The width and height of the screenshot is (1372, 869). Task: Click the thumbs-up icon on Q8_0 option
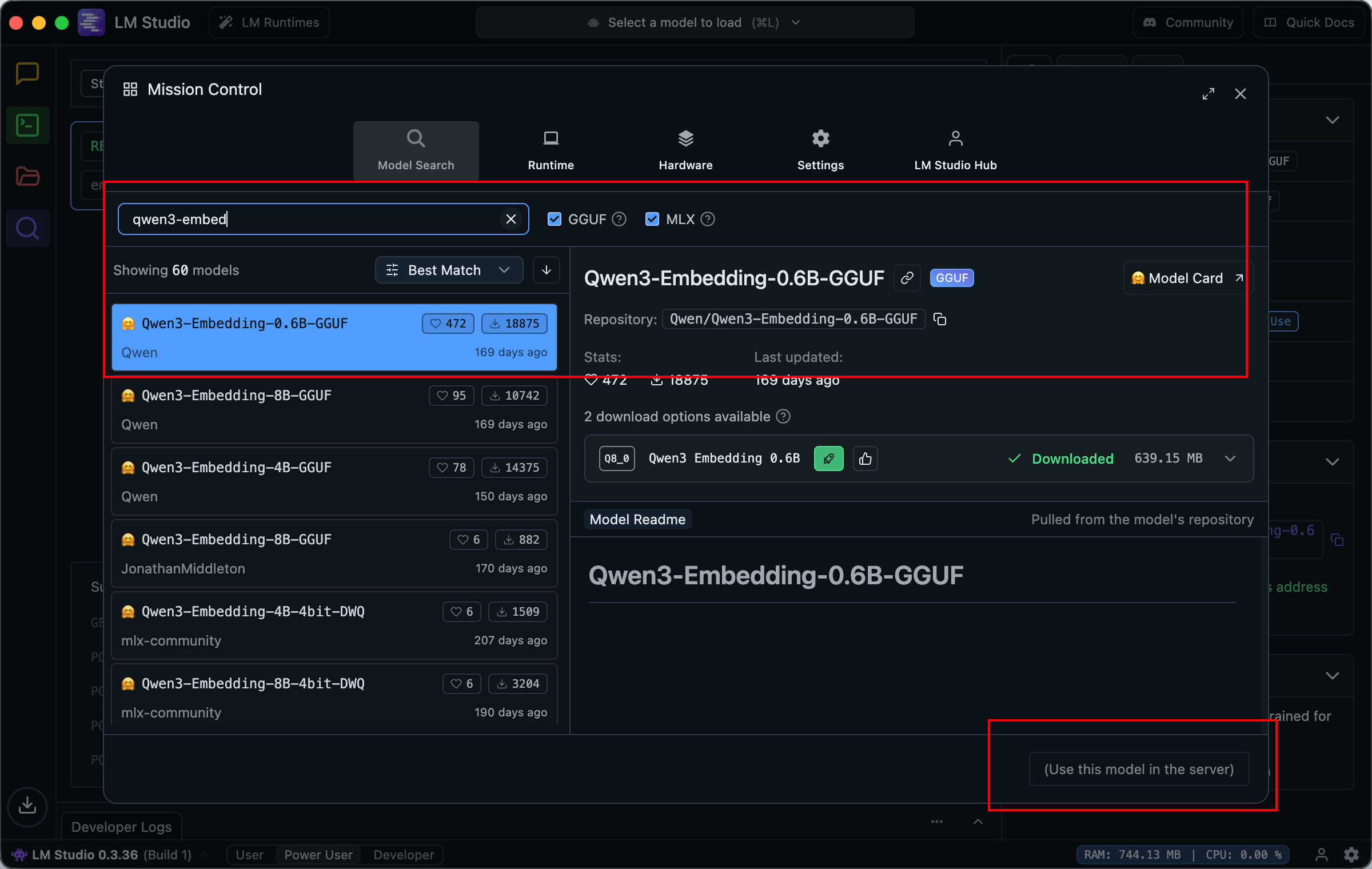(x=865, y=459)
